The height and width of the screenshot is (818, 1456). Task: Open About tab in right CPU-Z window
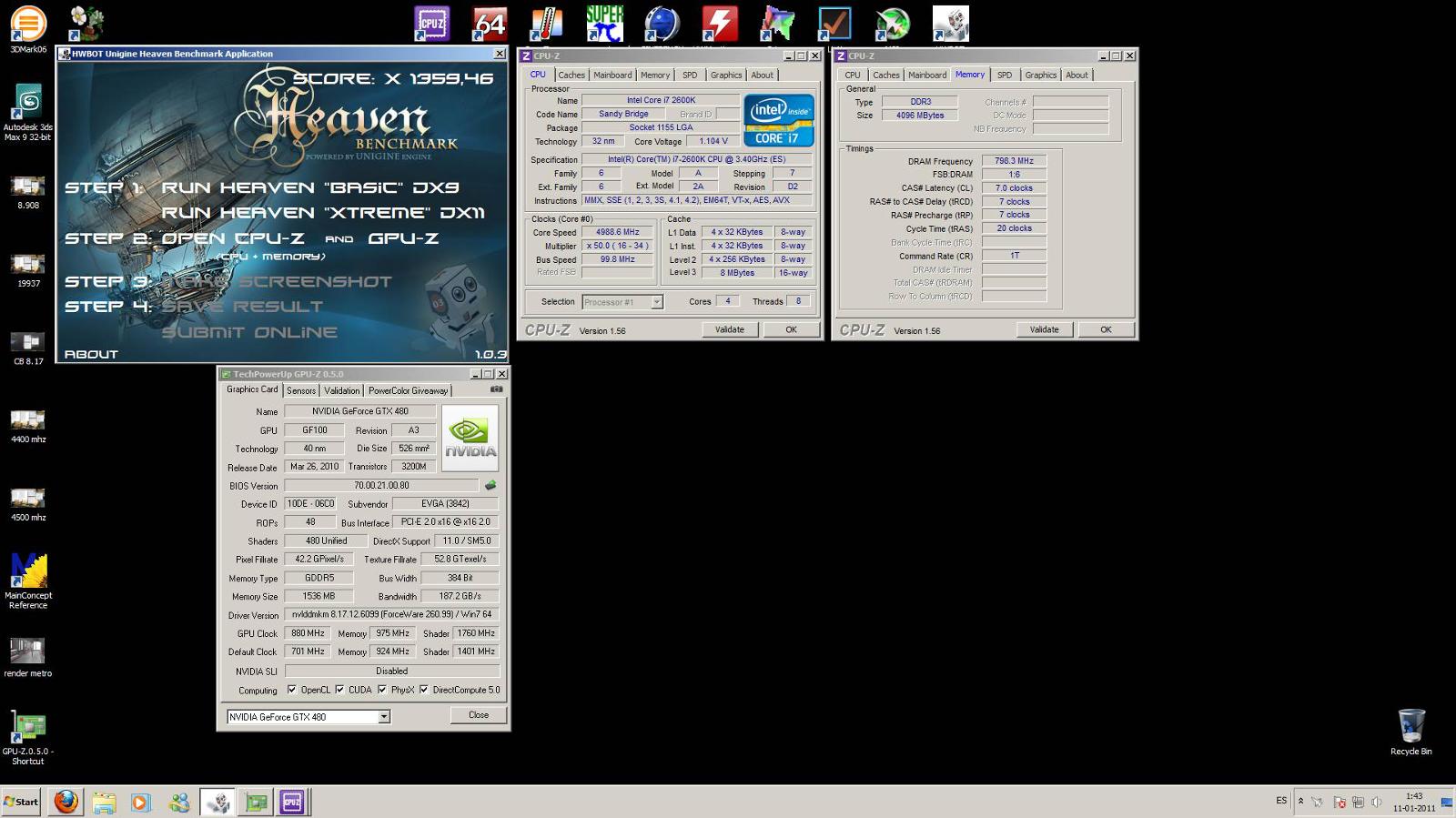(1077, 75)
